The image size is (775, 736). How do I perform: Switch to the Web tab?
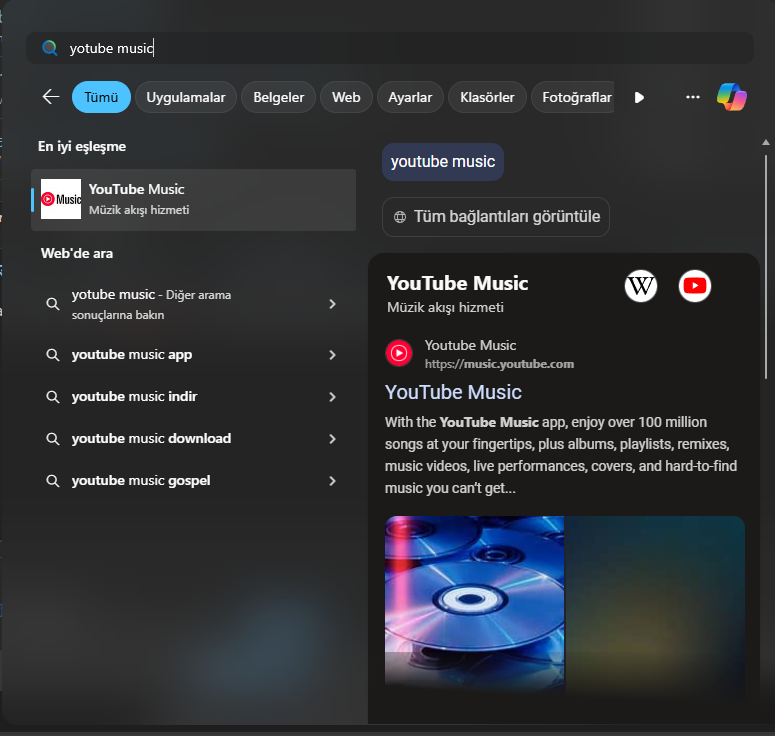pos(346,97)
